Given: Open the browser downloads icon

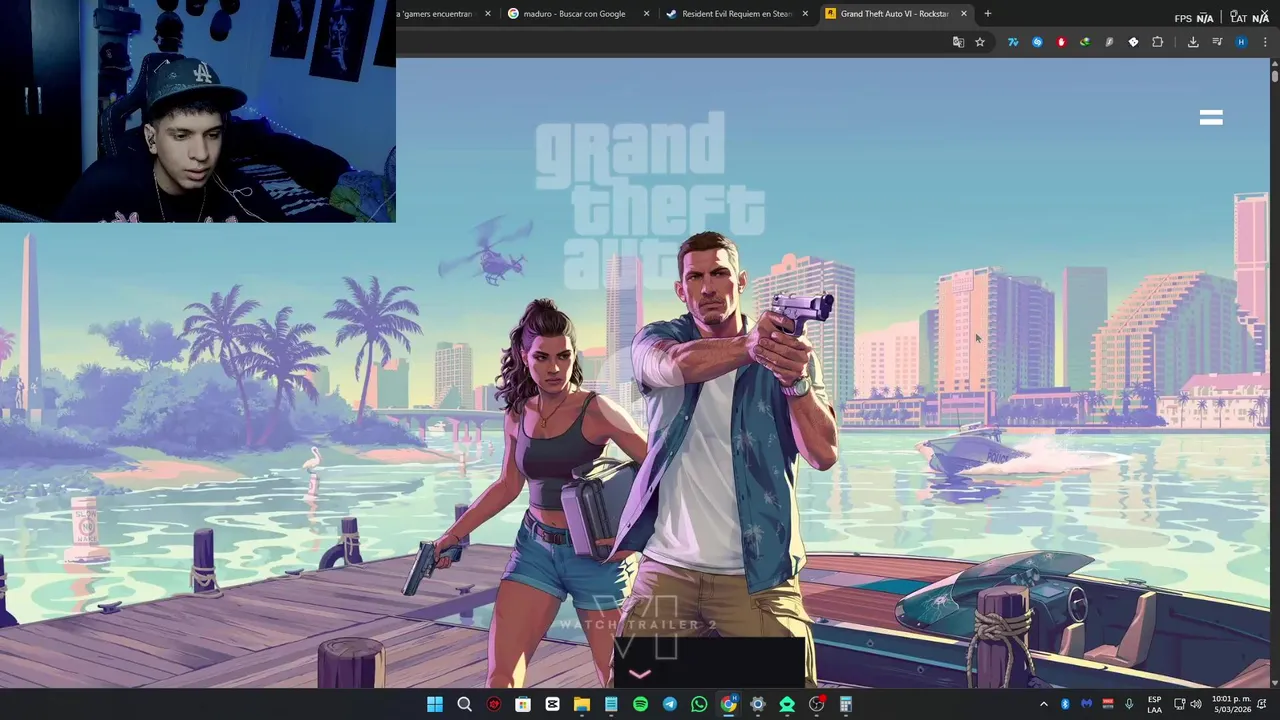Looking at the screenshot, I should [1193, 42].
